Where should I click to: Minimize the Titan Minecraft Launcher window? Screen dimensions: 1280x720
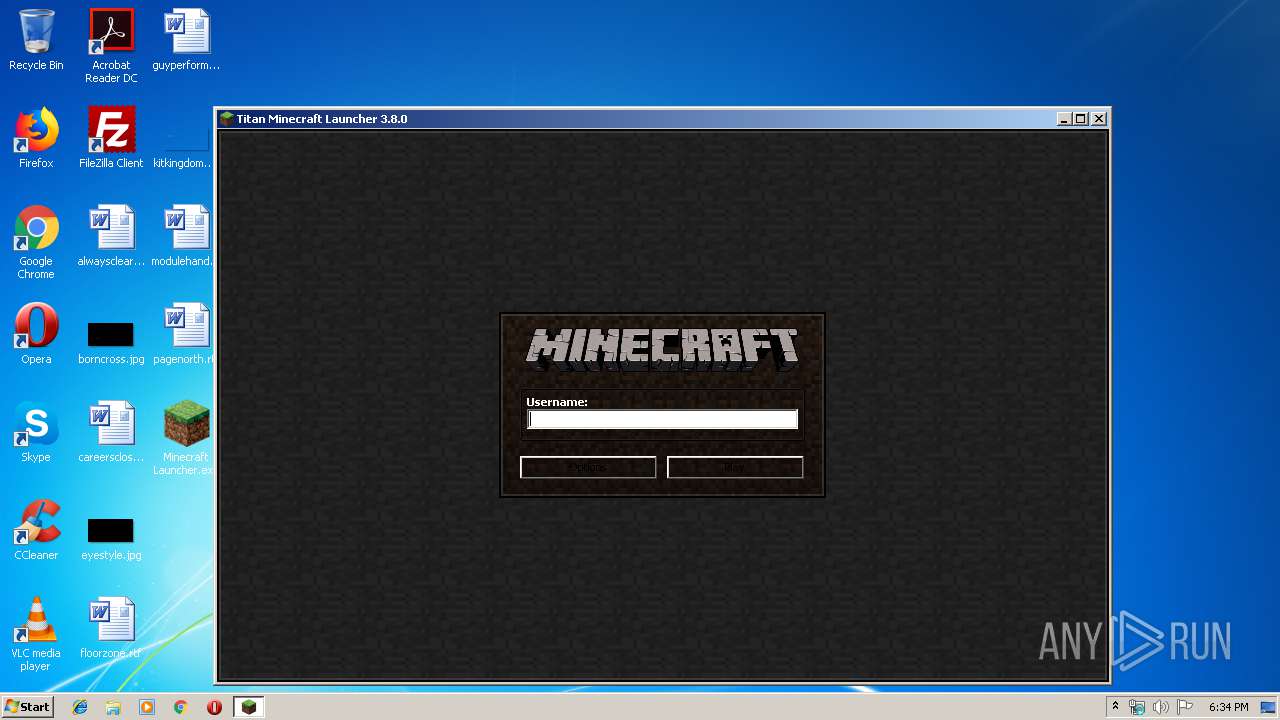point(1064,119)
